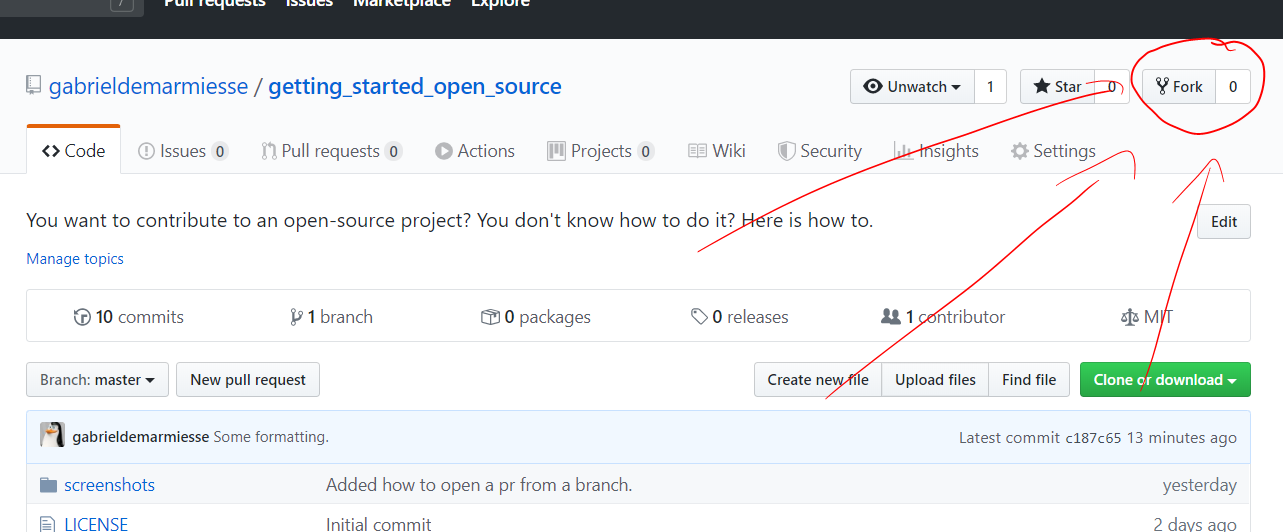
Task: Open the Unwatch dropdown
Action: [x=912, y=86]
